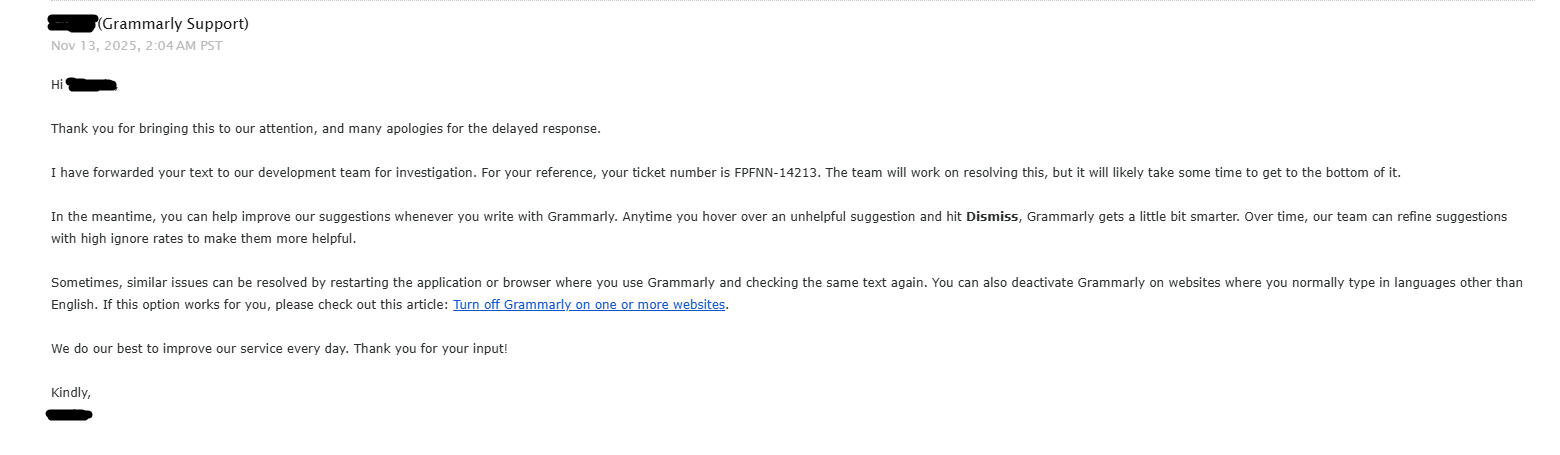Click the "Hi" greeting word
The image size is (1560, 455).
pos(57,85)
